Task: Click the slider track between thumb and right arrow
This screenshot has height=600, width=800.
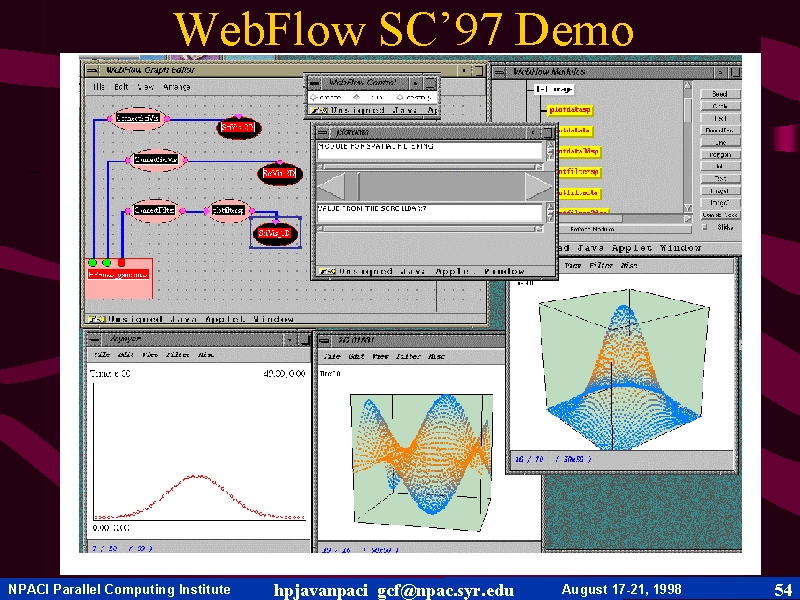Action: coord(442,187)
